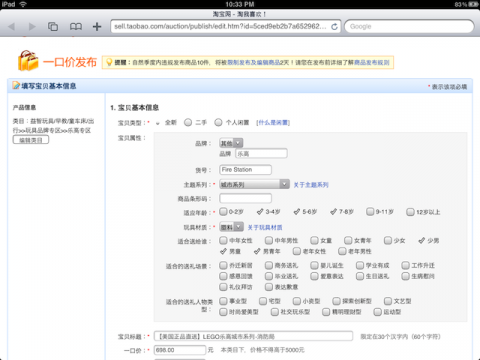Open the 玩具材质 dropdown showing 塑料

point(231,227)
